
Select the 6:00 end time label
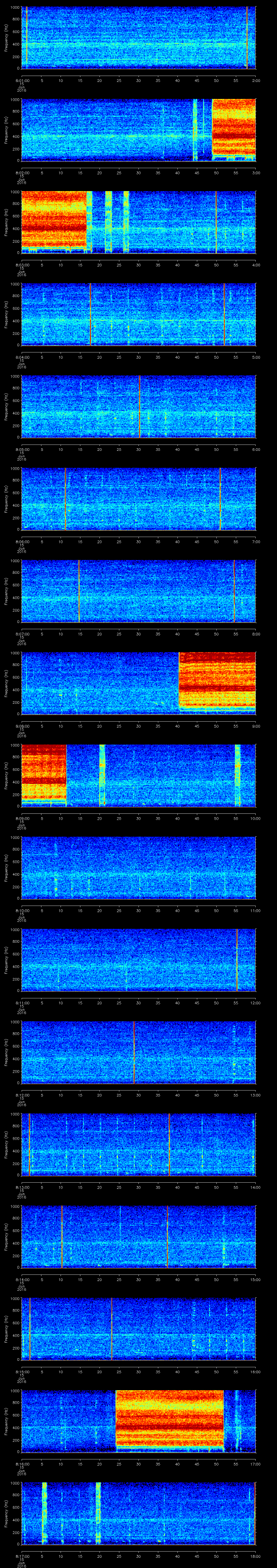256,449
